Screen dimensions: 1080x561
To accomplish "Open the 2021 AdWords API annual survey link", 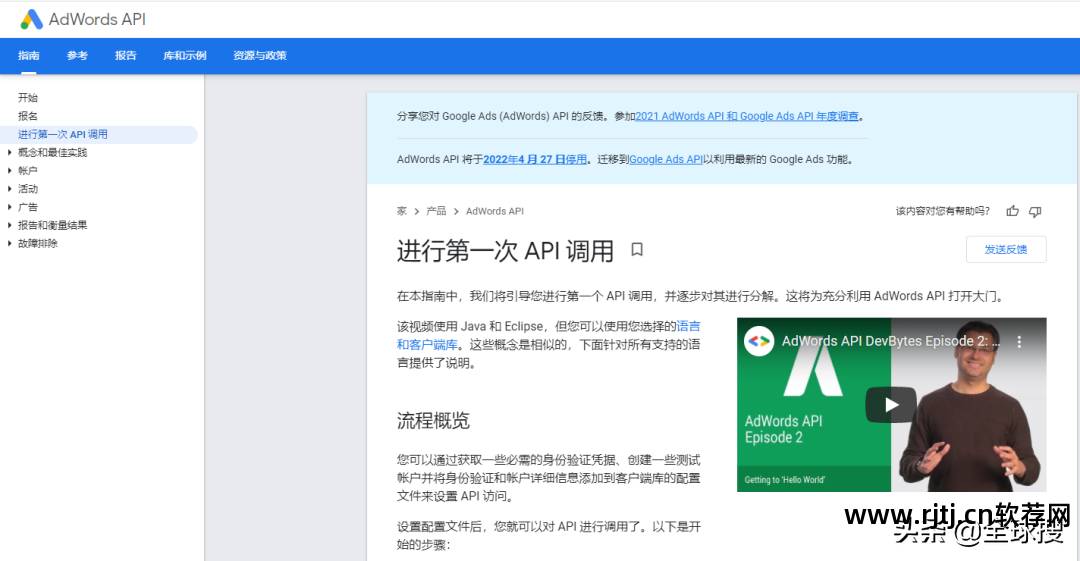I will point(747,116).
